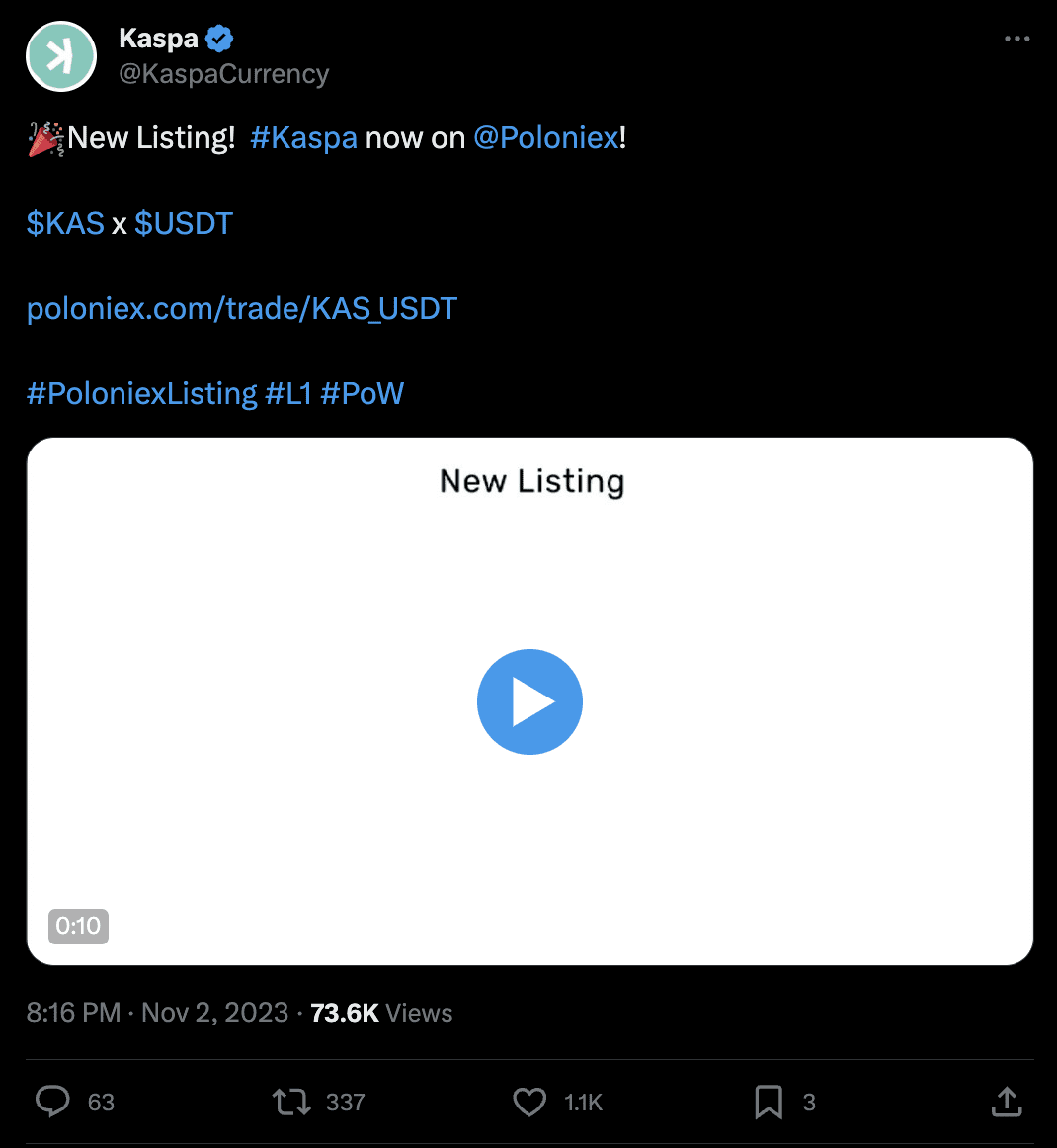
Task: Open the three-dot more options menu
Action: click(x=1016, y=39)
